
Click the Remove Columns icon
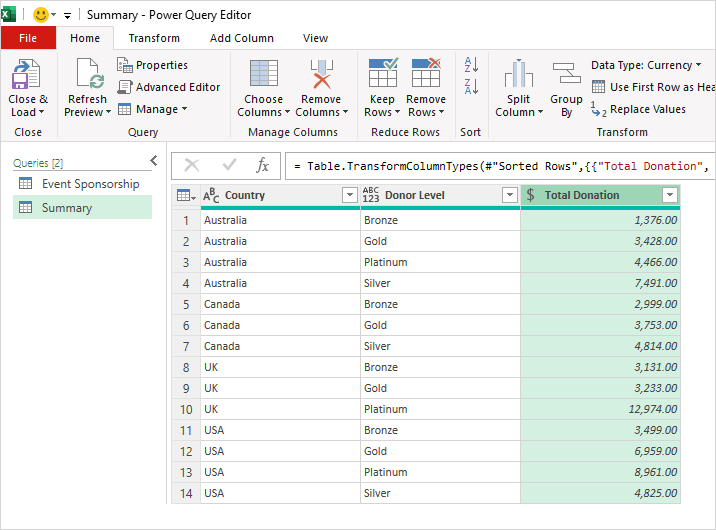(x=321, y=73)
